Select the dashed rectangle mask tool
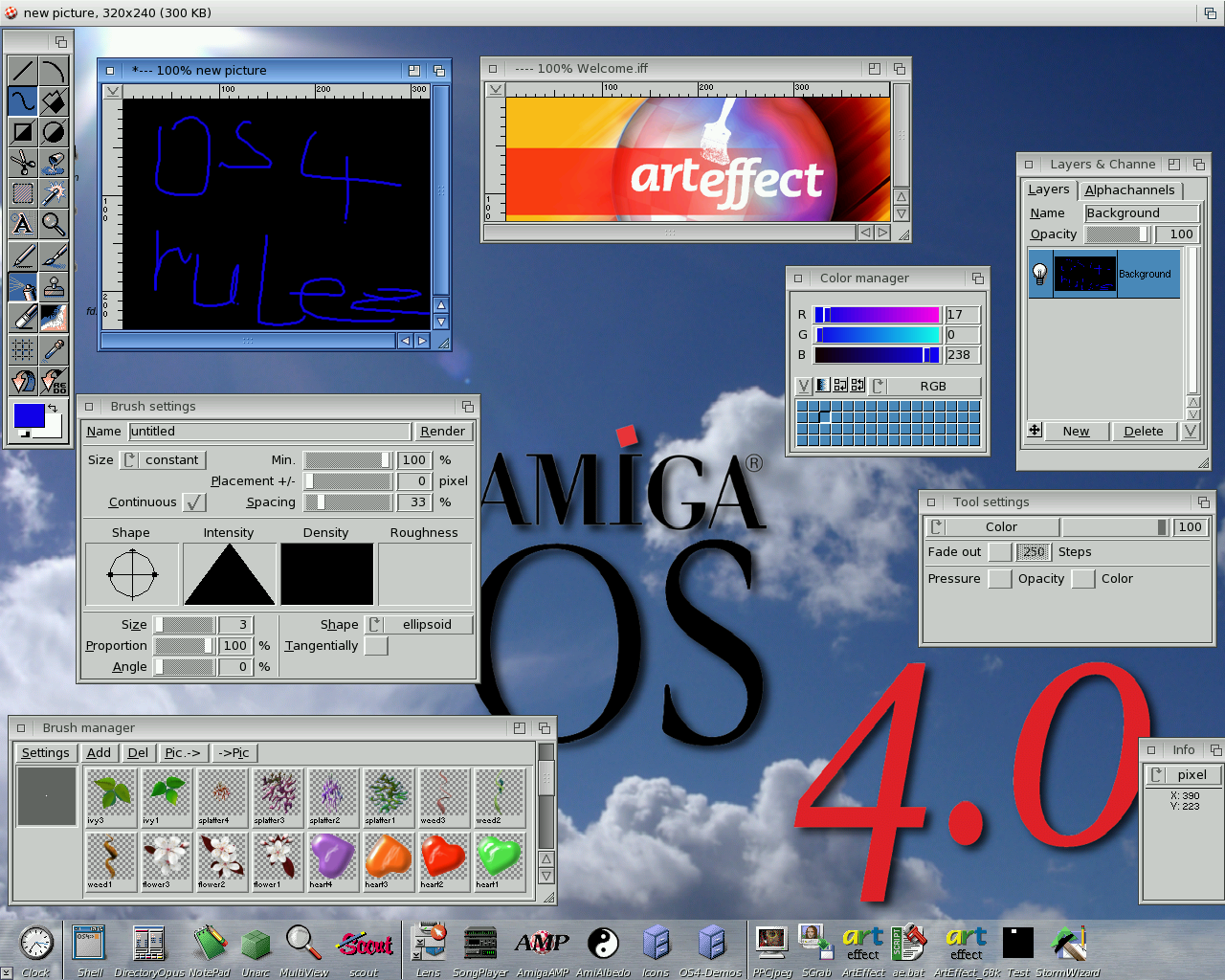The width and height of the screenshot is (1225, 980). [x=23, y=193]
